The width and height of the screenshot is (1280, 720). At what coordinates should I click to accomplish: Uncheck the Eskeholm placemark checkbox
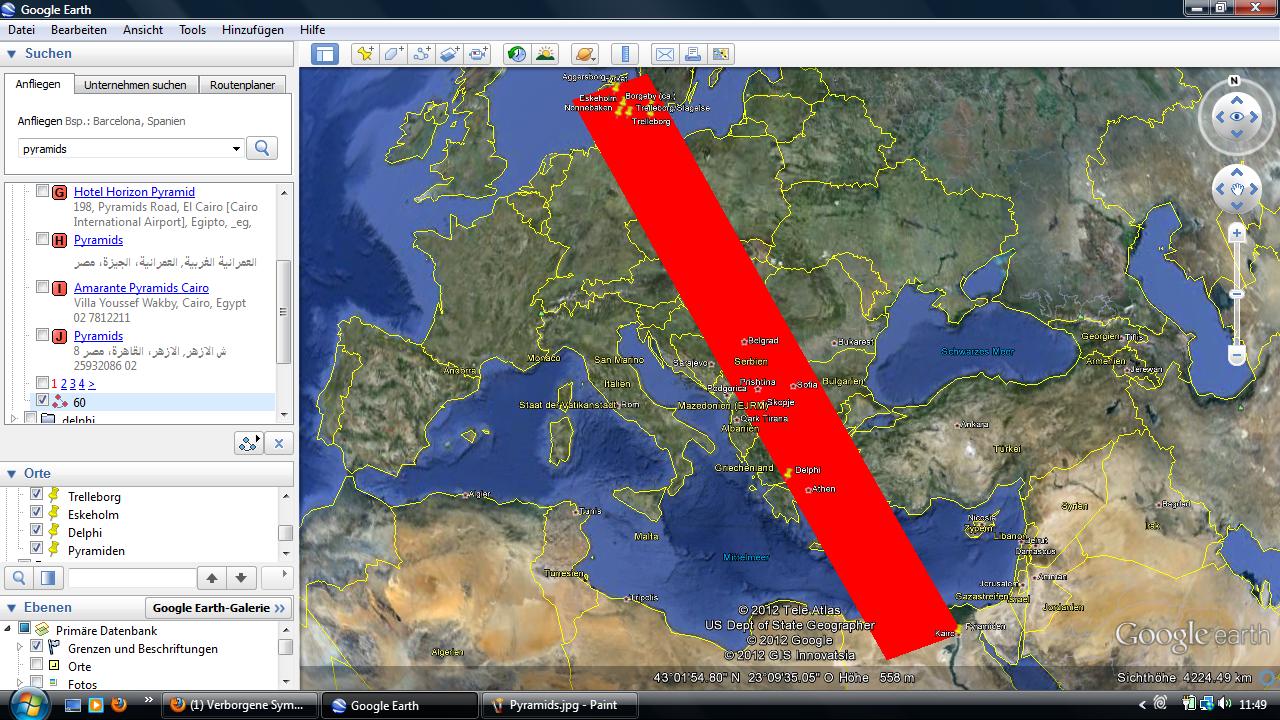(37, 514)
